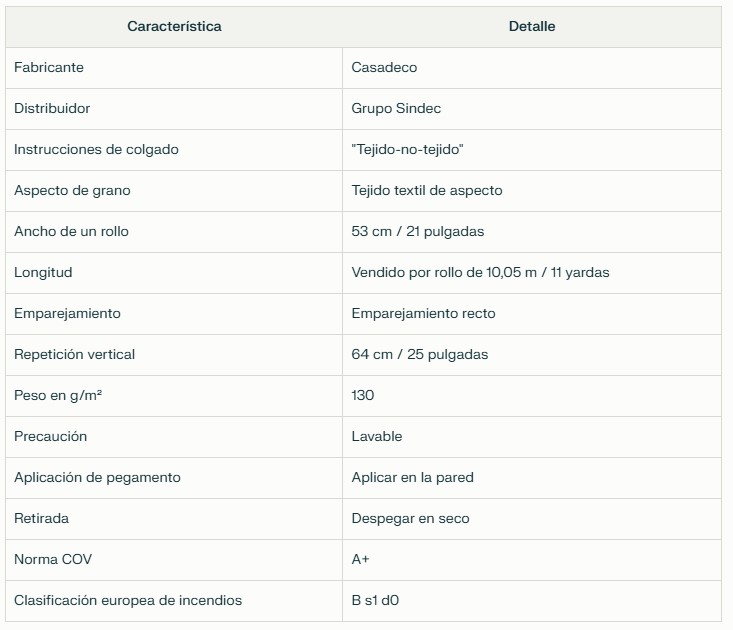Click the Característica column header
The width and height of the screenshot is (733, 630).
[x=174, y=27]
